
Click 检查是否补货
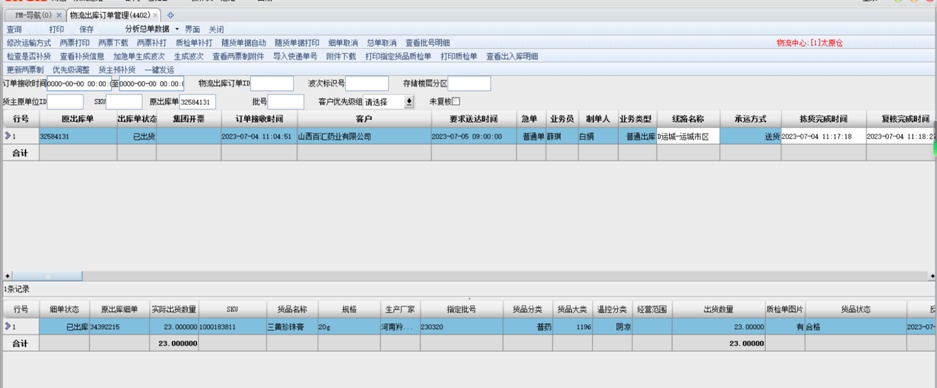tap(29, 57)
